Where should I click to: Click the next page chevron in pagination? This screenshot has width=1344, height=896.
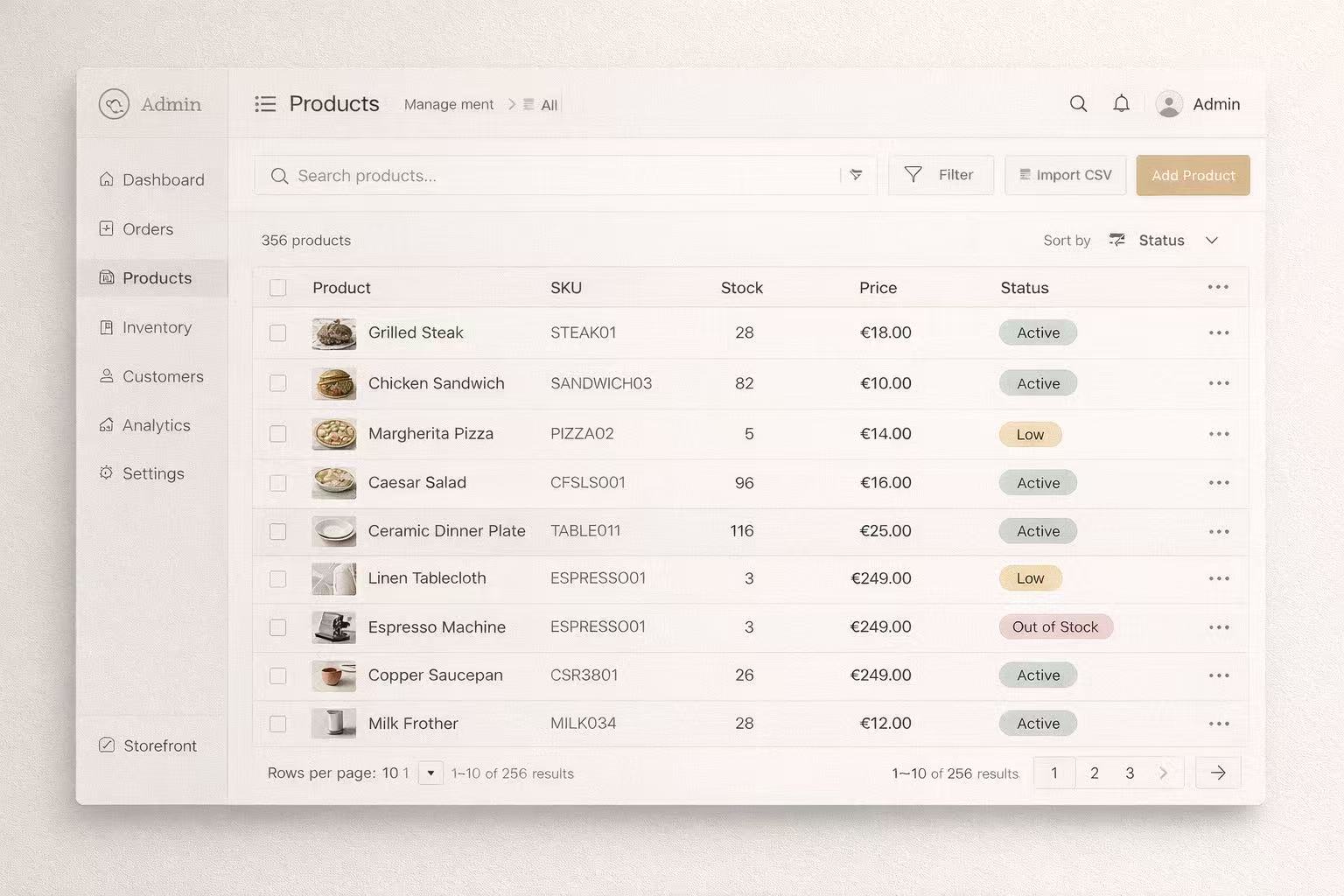[x=1163, y=773]
